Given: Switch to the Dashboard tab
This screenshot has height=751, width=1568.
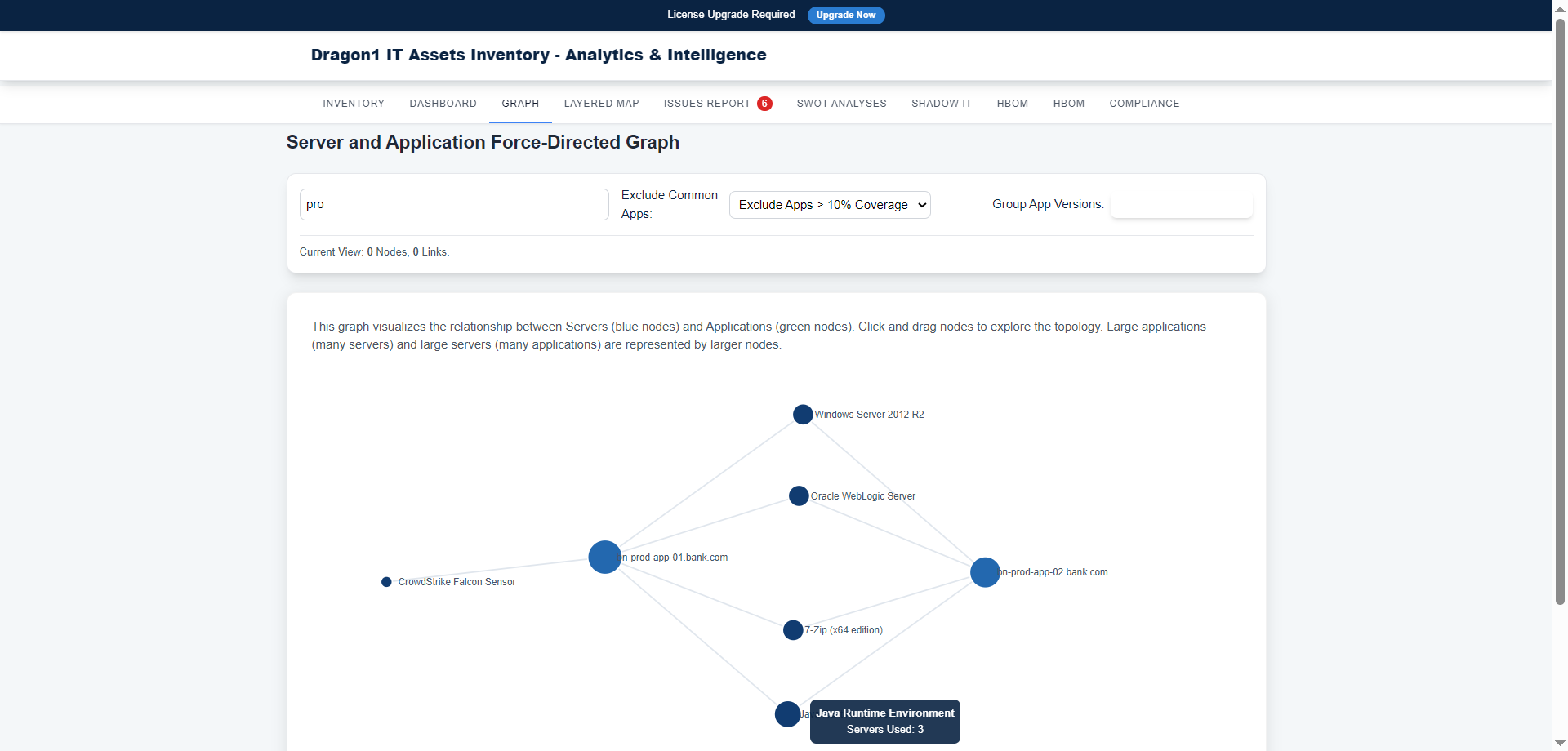Looking at the screenshot, I should (x=443, y=103).
